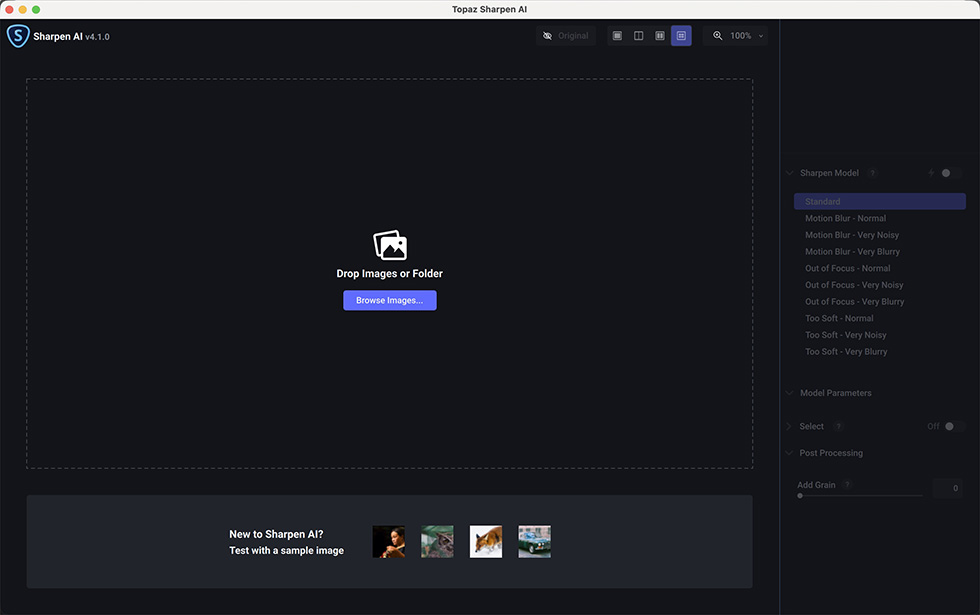Click the Select help icon
The width and height of the screenshot is (980, 615).
click(839, 426)
